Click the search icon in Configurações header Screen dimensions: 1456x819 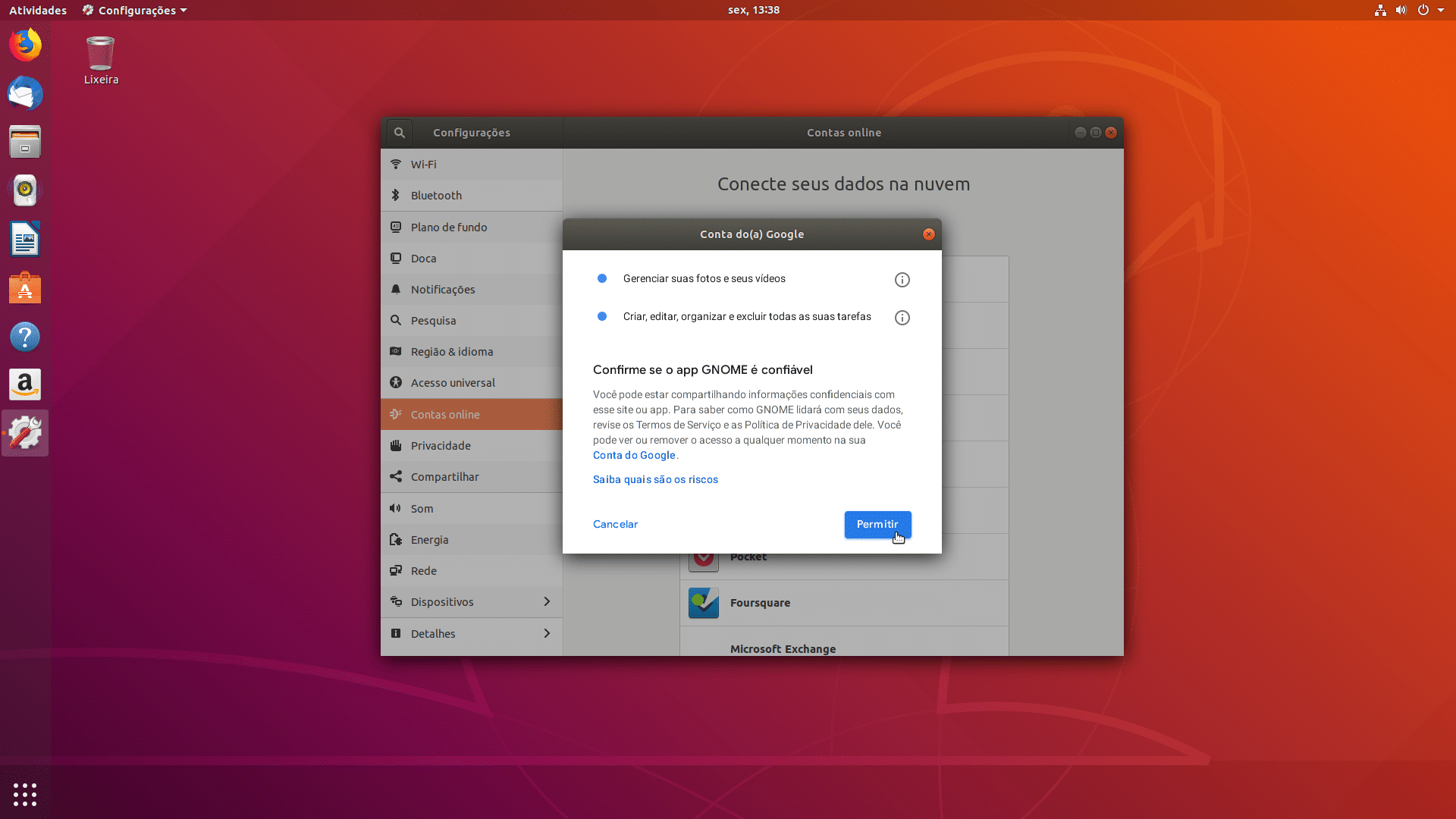coord(399,133)
